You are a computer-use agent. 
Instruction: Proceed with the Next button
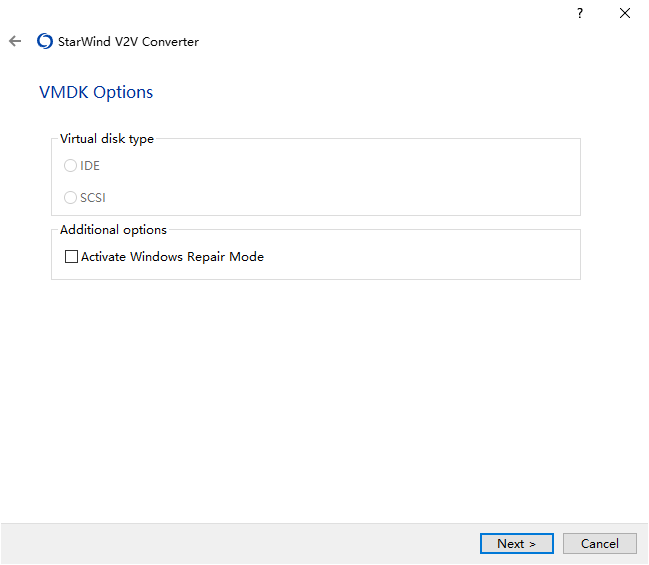point(517,543)
